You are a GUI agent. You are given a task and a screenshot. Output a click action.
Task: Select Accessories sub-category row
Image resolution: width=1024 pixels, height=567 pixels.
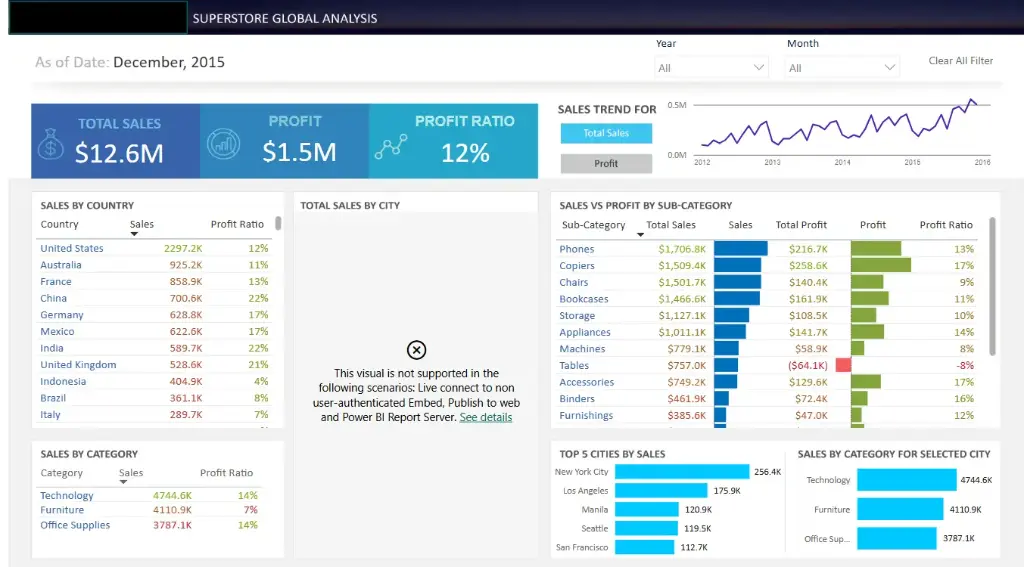(767, 382)
